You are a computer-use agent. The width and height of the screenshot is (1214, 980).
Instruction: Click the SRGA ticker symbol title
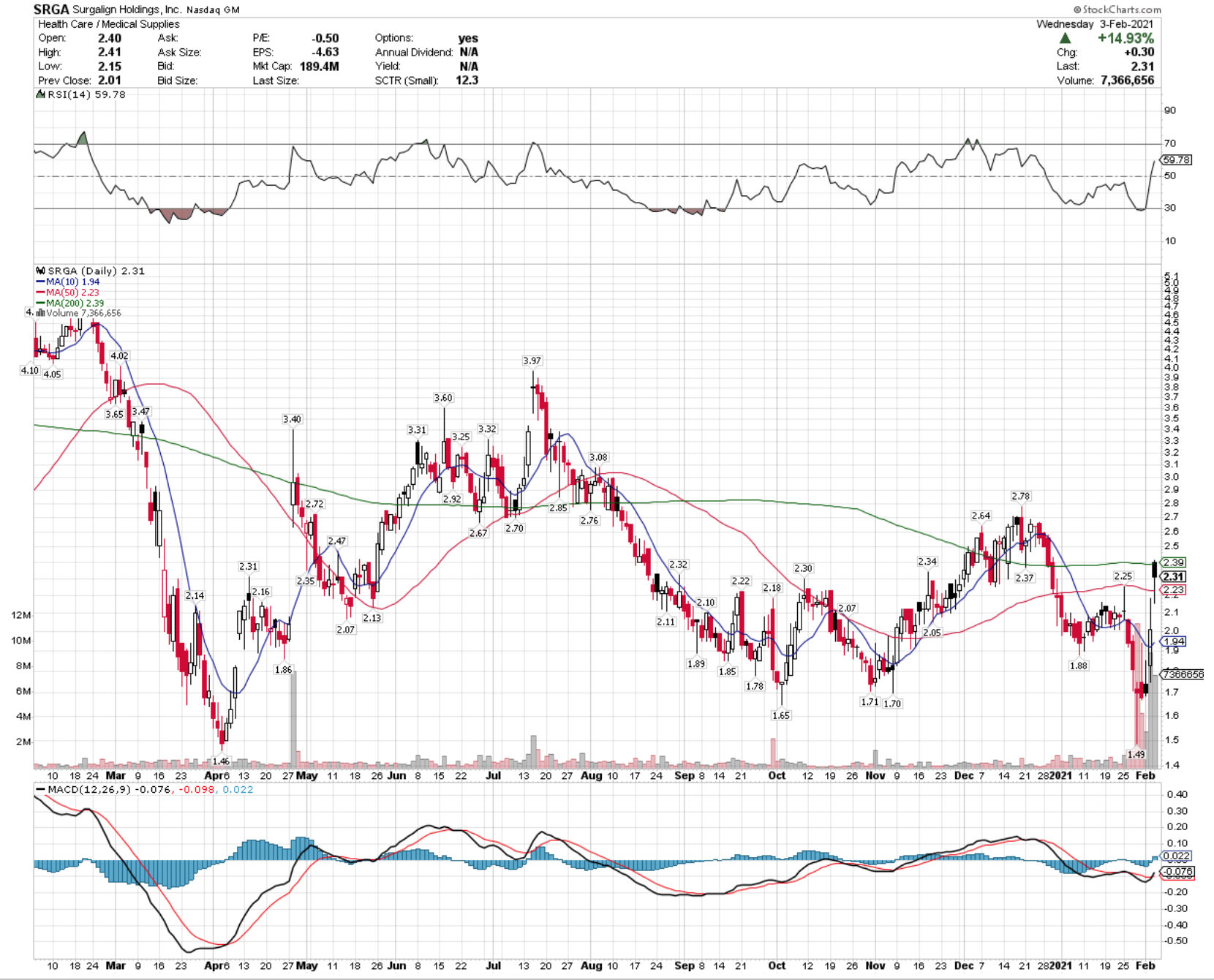51,10
